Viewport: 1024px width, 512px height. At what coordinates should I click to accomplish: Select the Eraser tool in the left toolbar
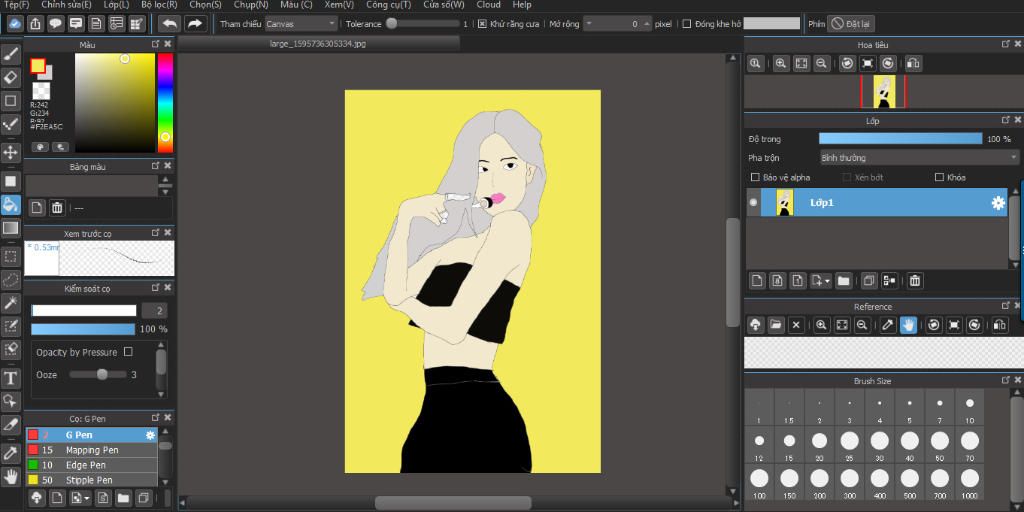pos(11,78)
